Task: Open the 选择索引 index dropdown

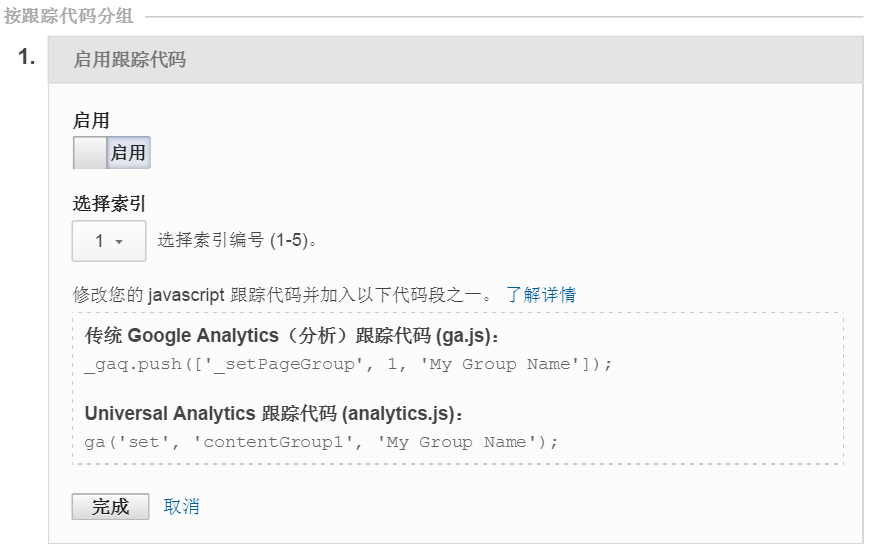Action: (x=109, y=241)
